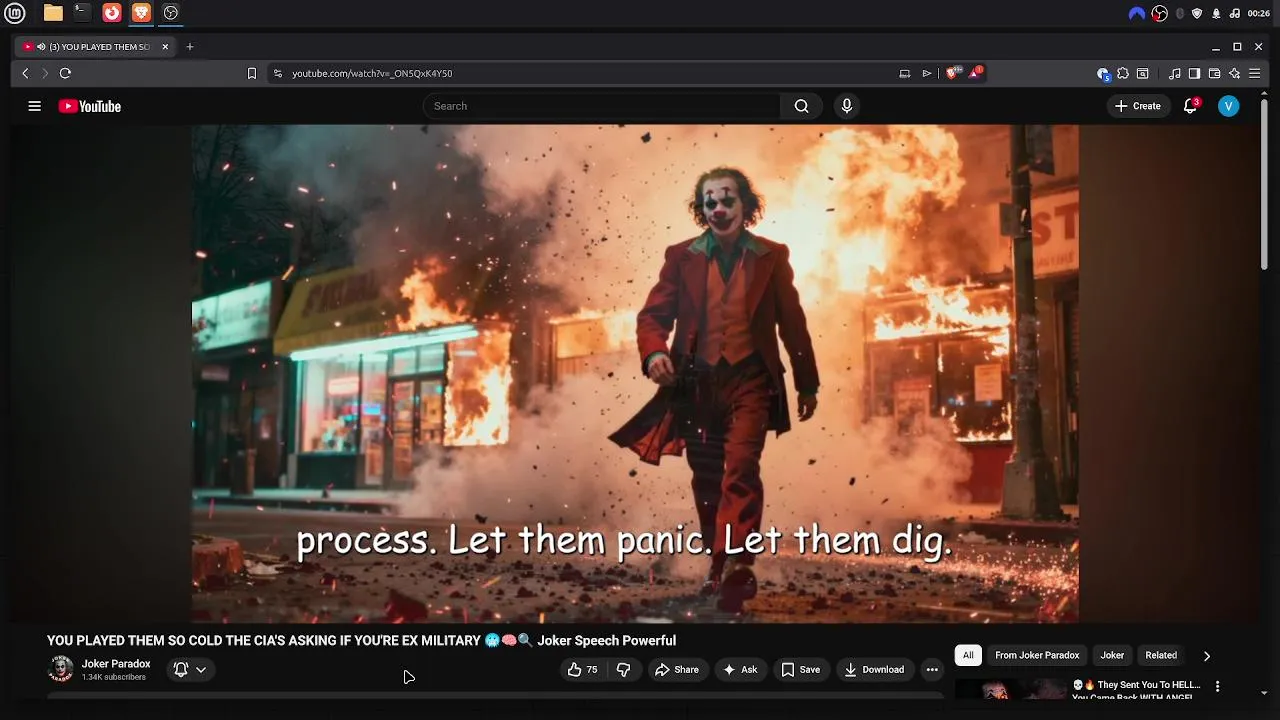The image size is (1280, 720).
Task: Show more filter chips with right arrow
Action: pos(1206,656)
